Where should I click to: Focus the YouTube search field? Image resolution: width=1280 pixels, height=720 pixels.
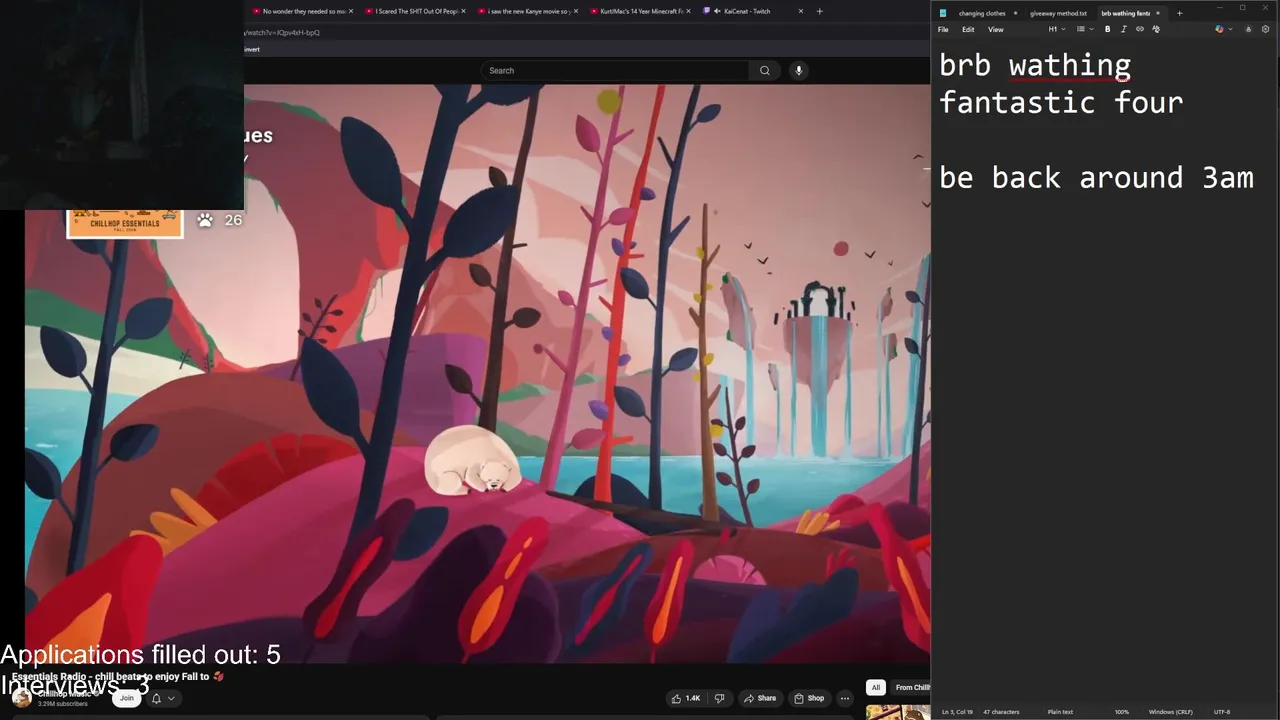(x=615, y=70)
